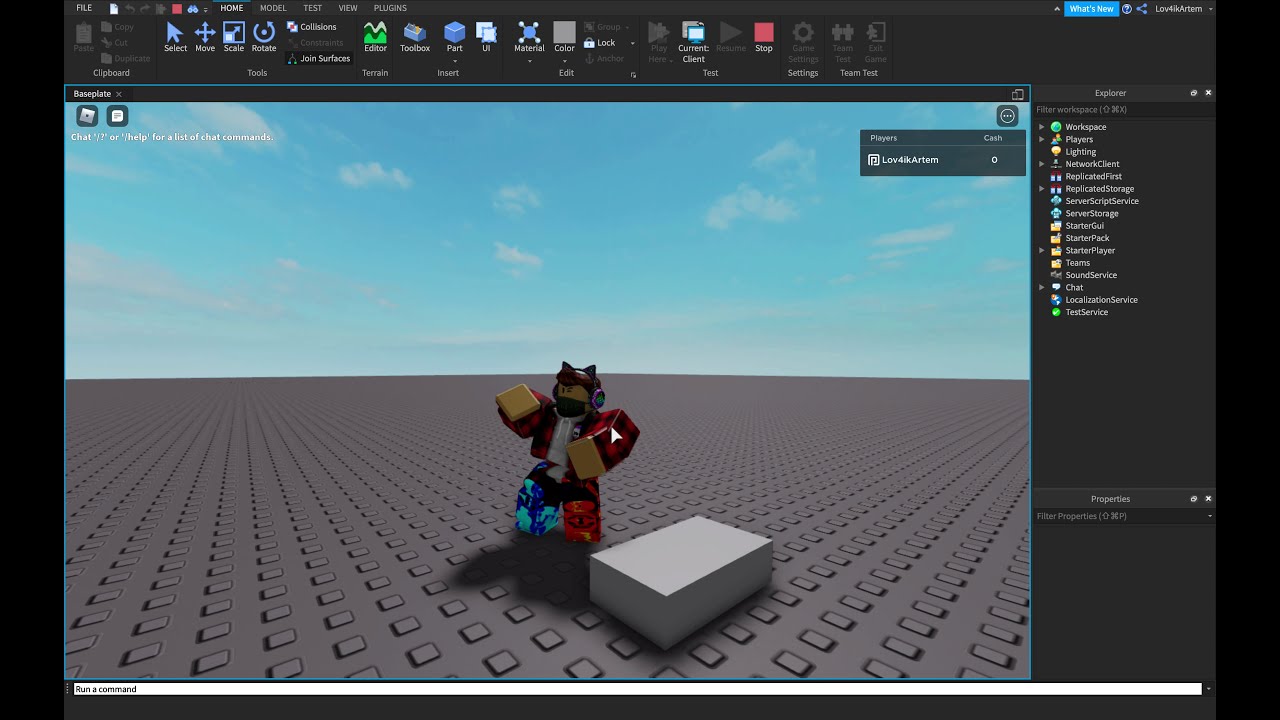Screen dimensions: 1280x720
Task: Expand the NetworkClient node
Action: (1042, 164)
